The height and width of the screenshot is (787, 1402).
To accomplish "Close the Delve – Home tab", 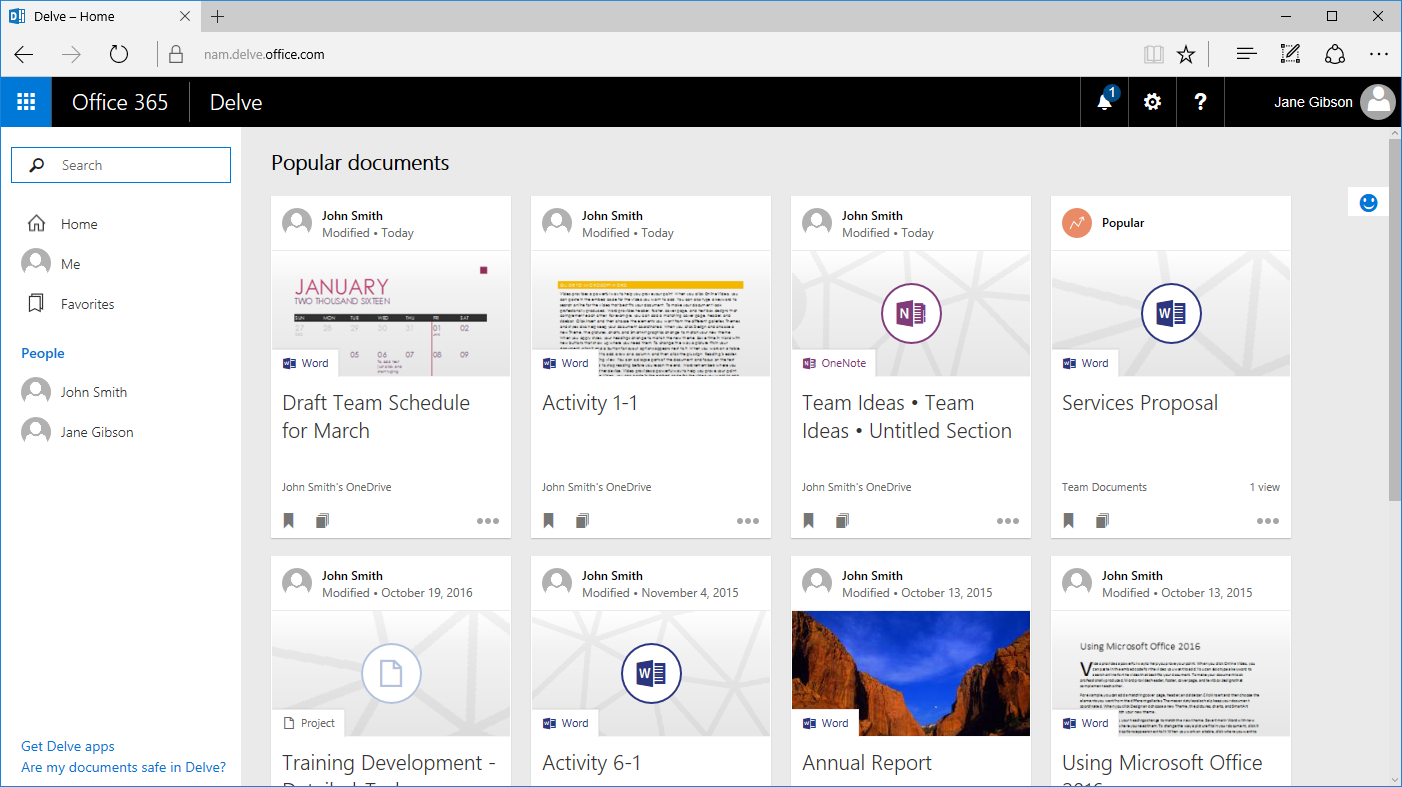I will [x=185, y=16].
